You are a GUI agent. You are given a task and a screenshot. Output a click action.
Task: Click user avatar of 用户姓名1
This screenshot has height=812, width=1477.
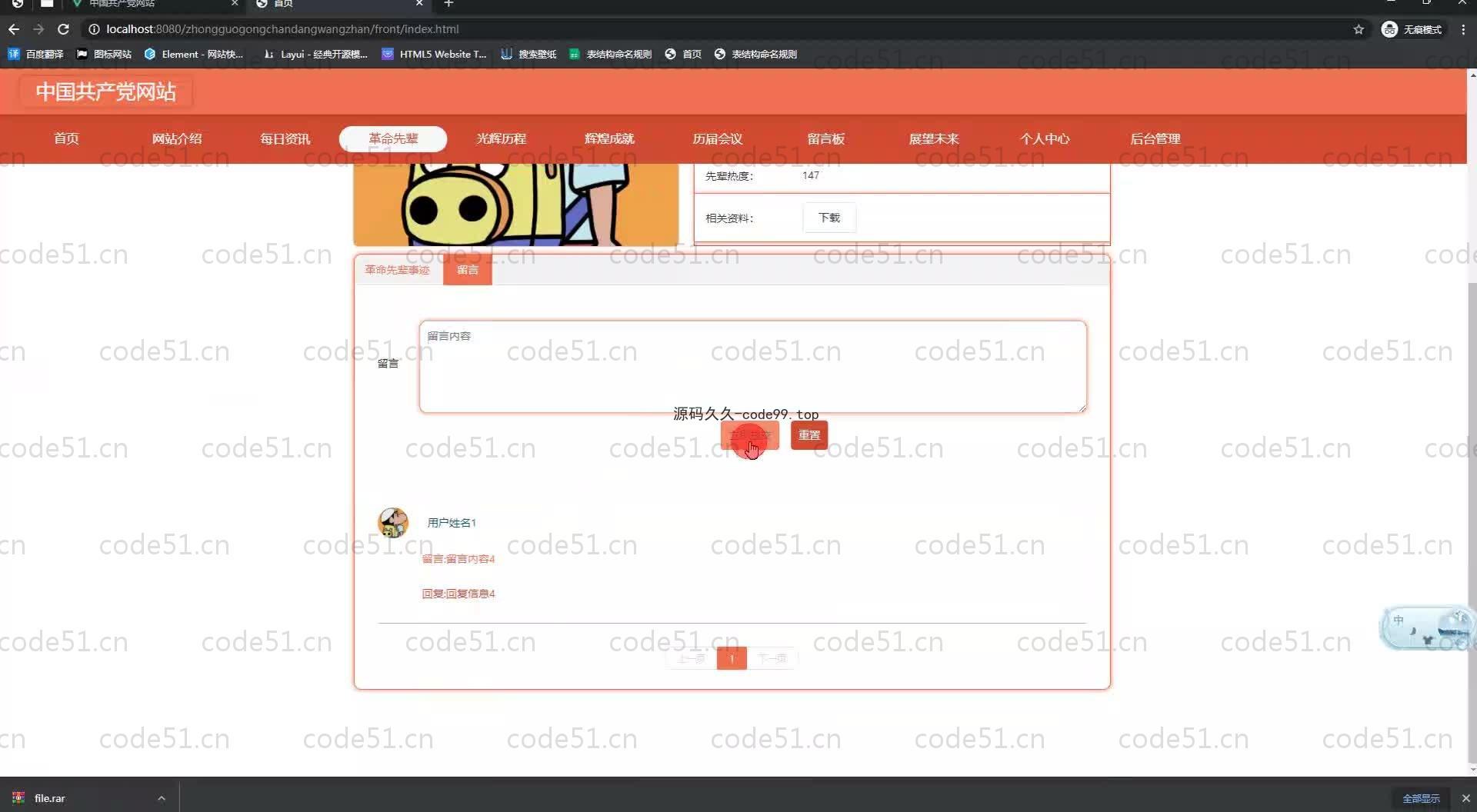(393, 522)
